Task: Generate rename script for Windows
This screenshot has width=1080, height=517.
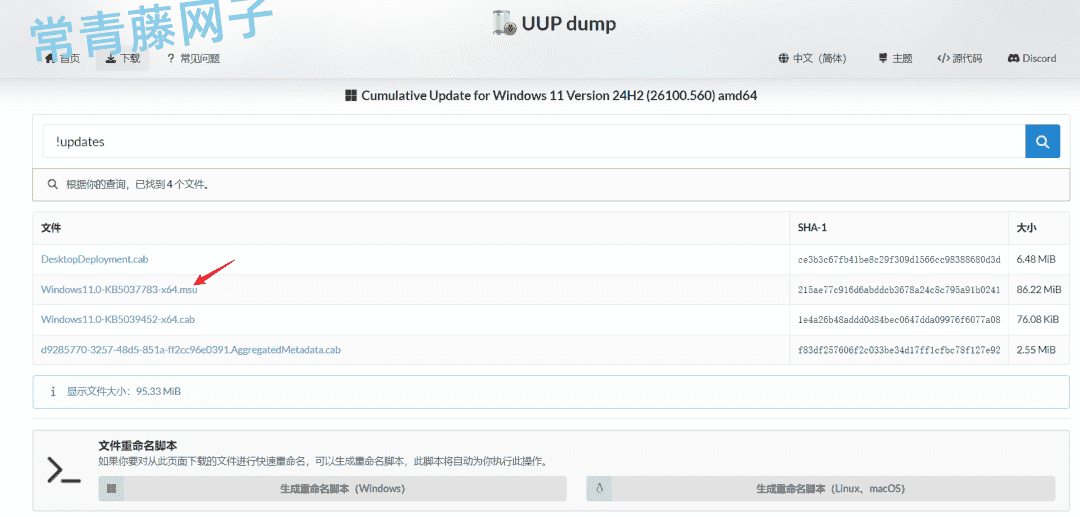Action: tap(333, 489)
